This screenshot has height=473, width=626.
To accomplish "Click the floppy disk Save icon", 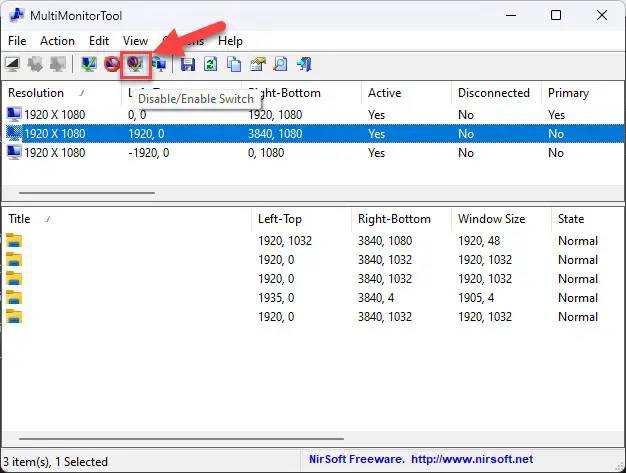I will 188,64.
